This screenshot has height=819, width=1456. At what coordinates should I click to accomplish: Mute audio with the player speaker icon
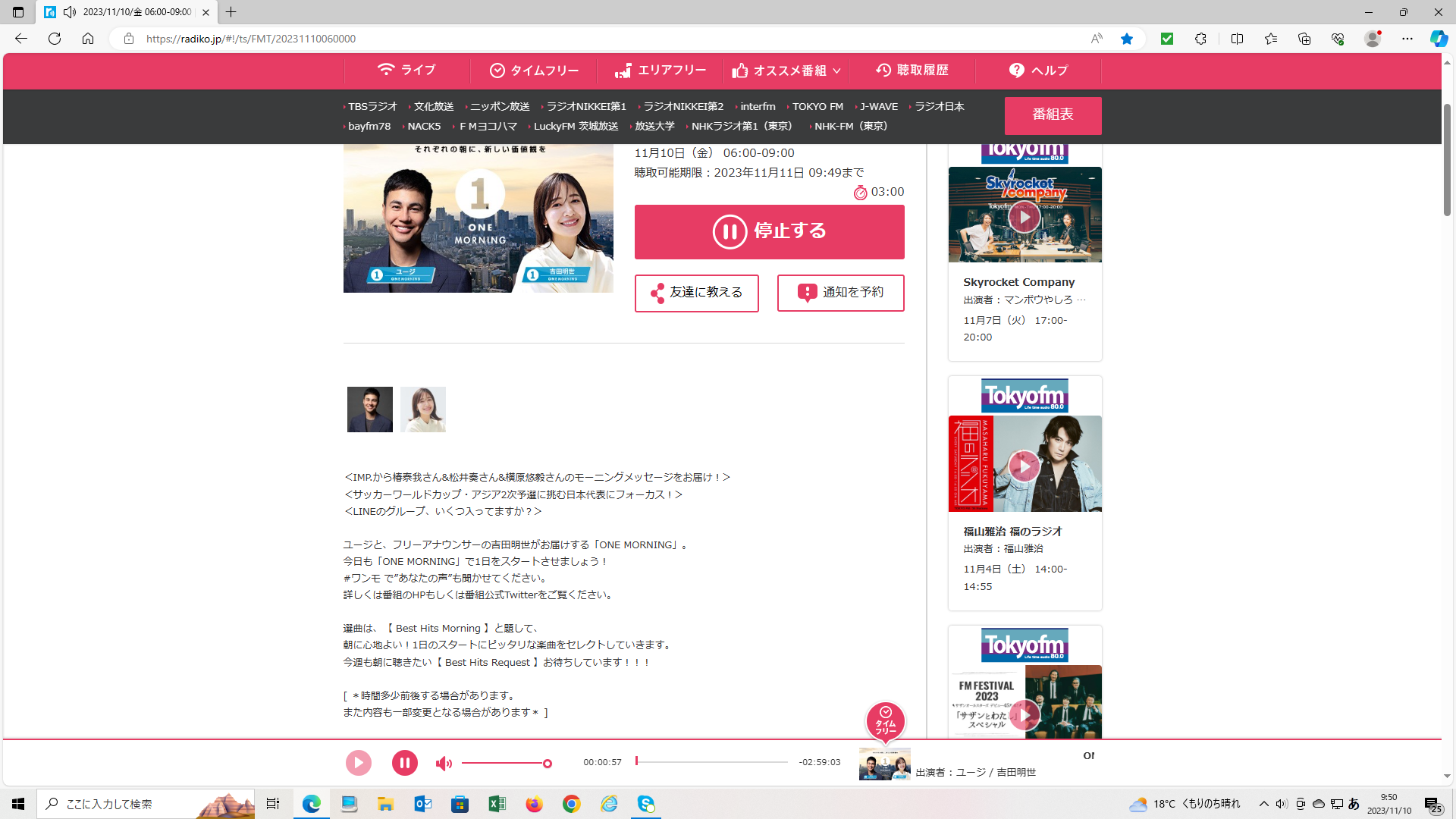tap(444, 763)
